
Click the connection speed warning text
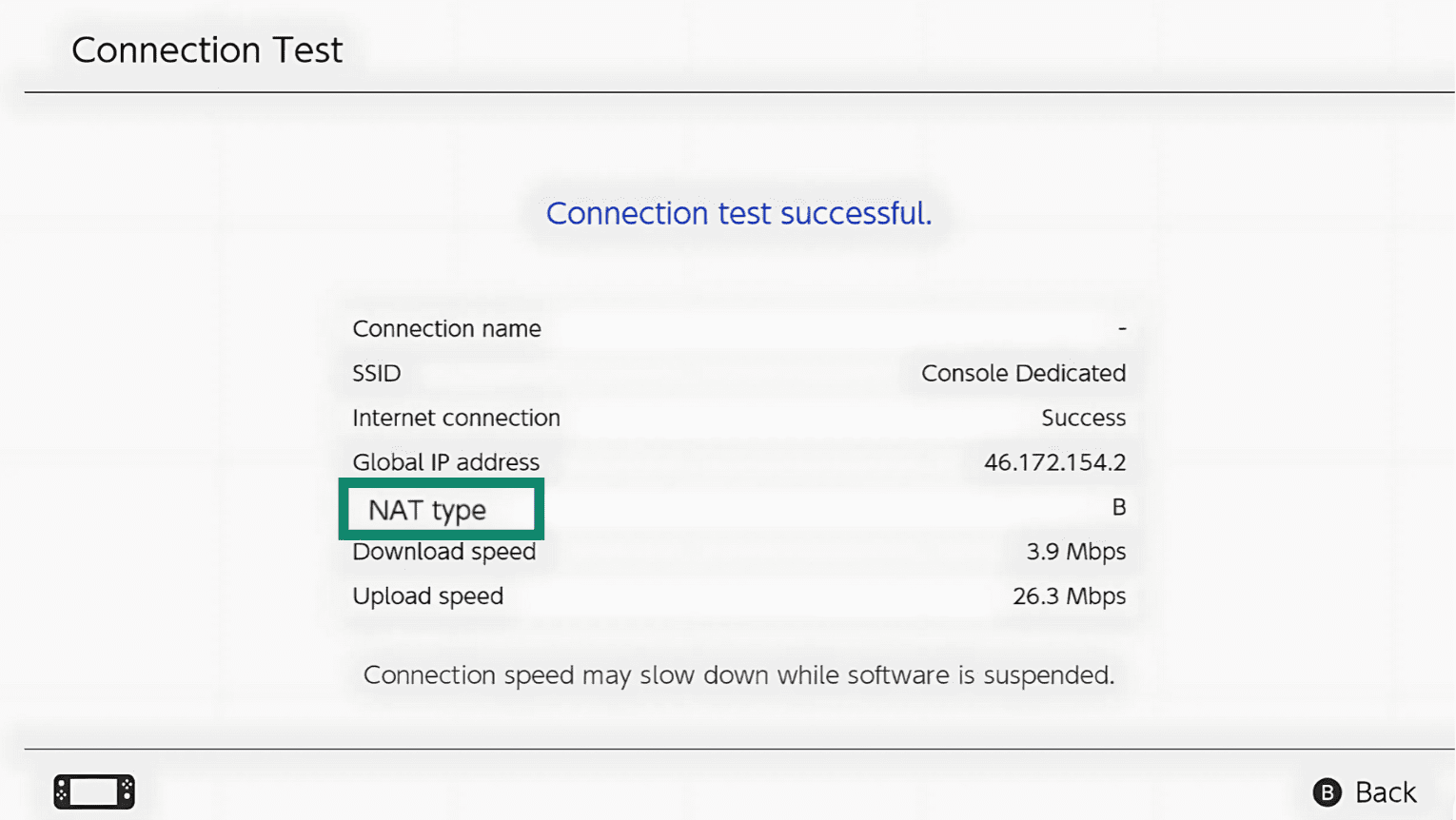point(738,675)
